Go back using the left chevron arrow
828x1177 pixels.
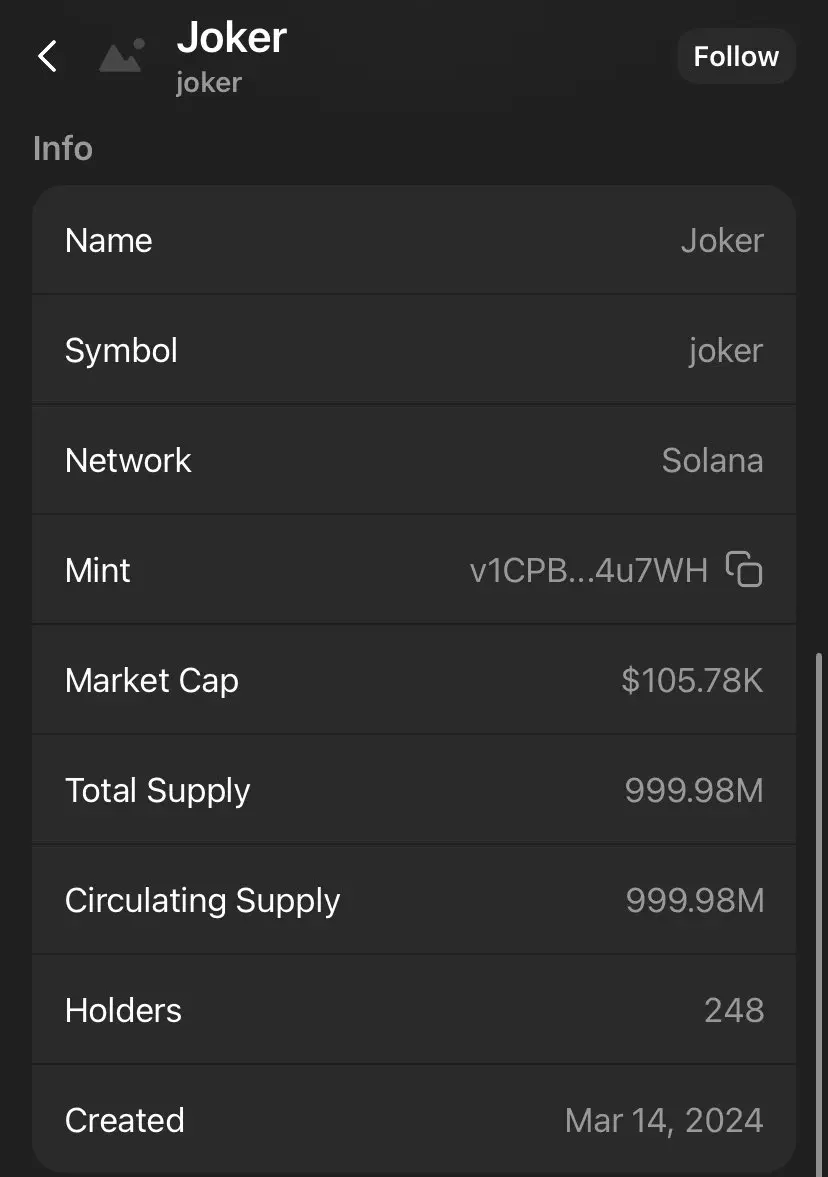pyautogui.click(x=47, y=56)
